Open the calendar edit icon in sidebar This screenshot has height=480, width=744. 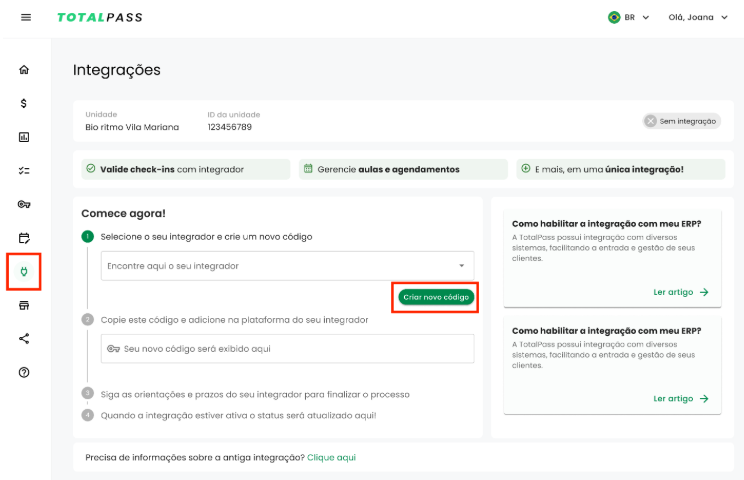click(24, 238)
